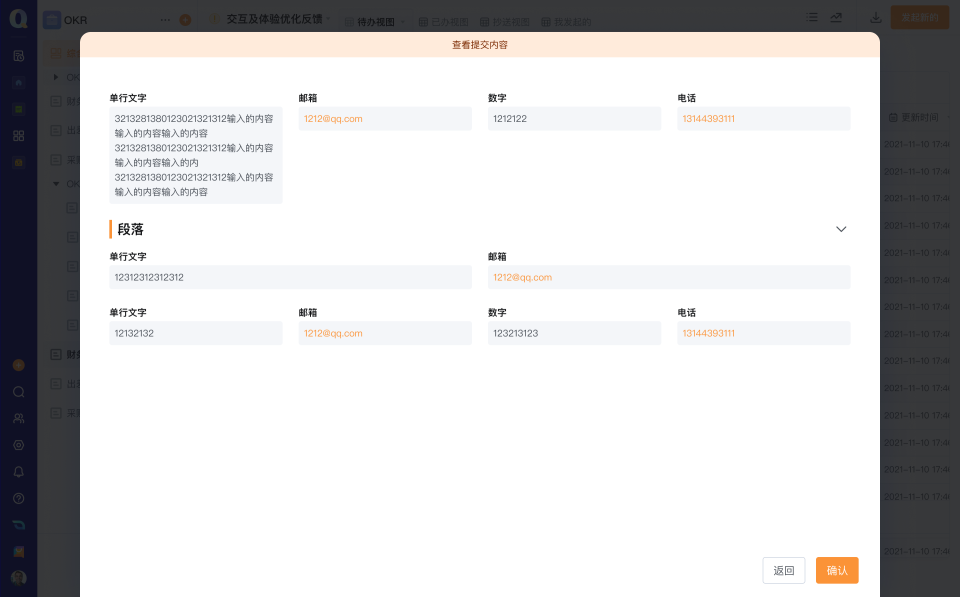
Task: Switch to the 待办视图 tab
Action: click(x=375, y=22)
